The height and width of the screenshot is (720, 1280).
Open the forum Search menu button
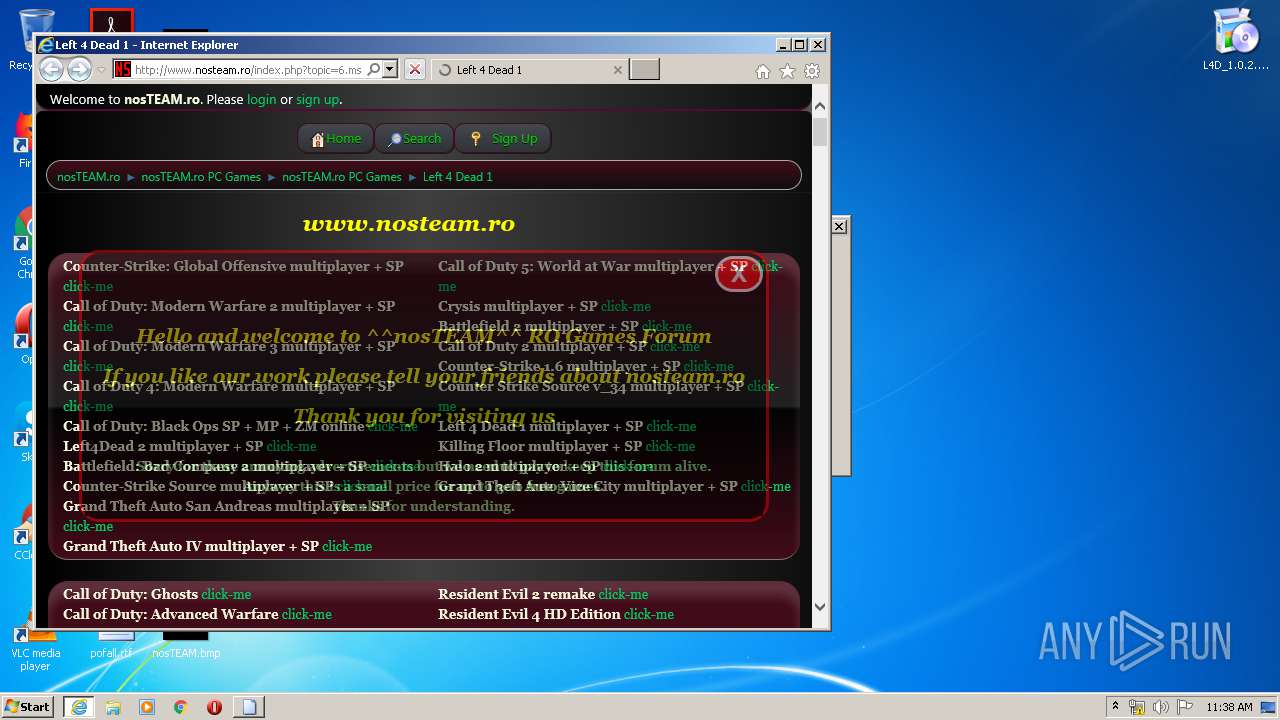point(414,139)
